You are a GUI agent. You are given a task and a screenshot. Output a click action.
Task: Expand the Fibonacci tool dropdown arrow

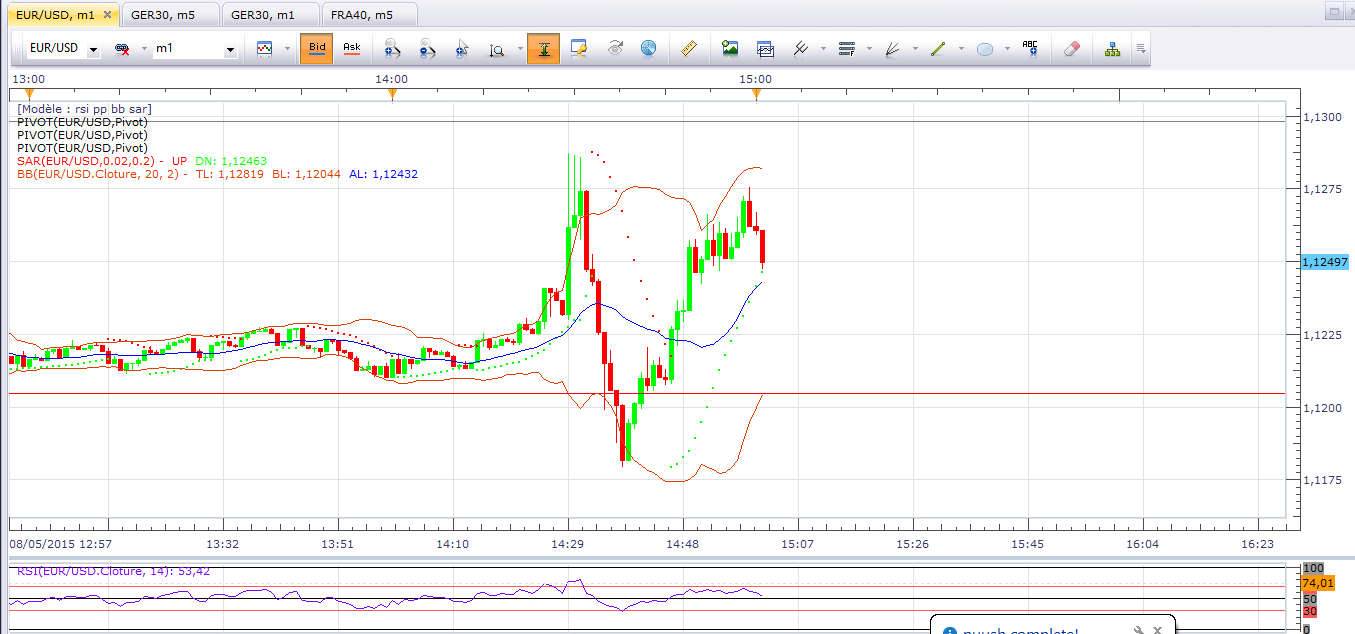(869, 48)
